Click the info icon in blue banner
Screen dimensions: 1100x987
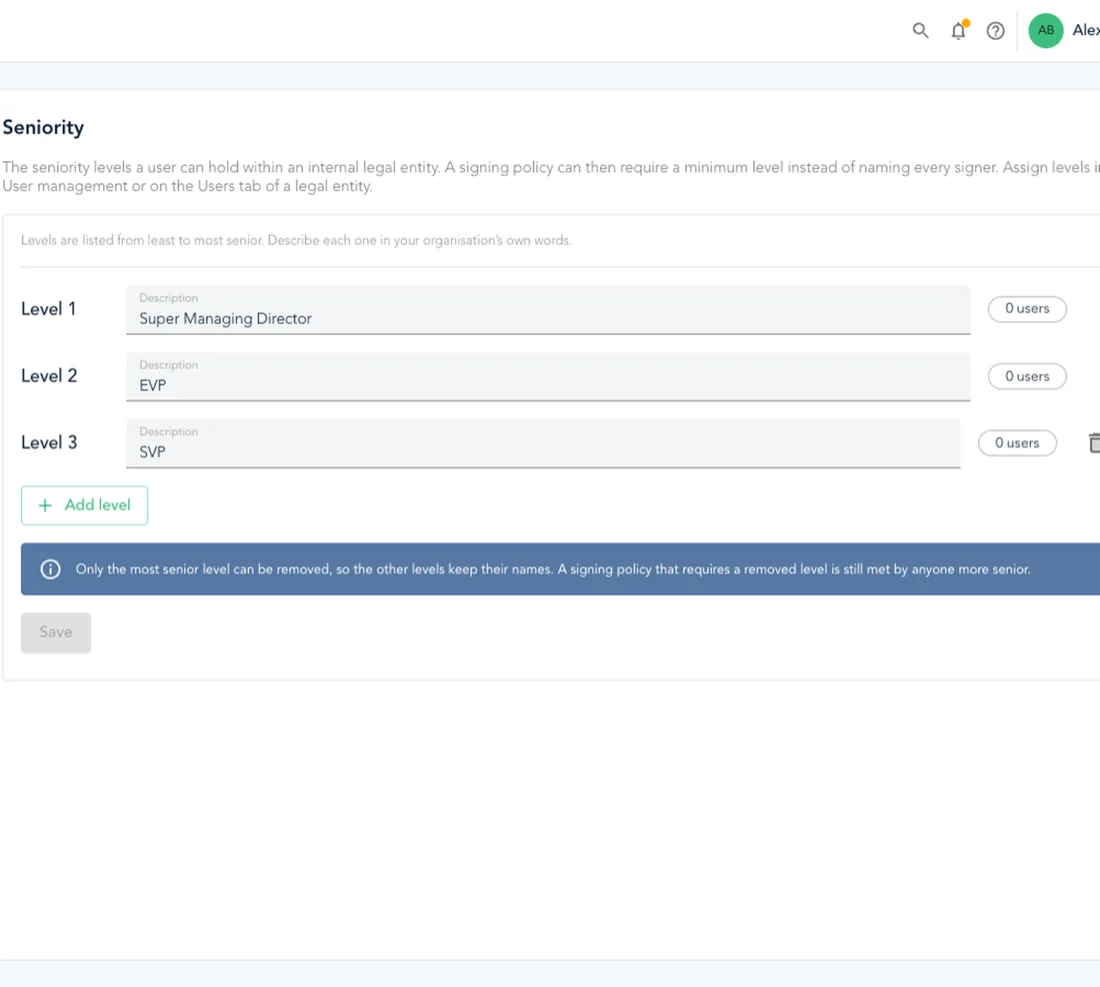tap(51, 569)
